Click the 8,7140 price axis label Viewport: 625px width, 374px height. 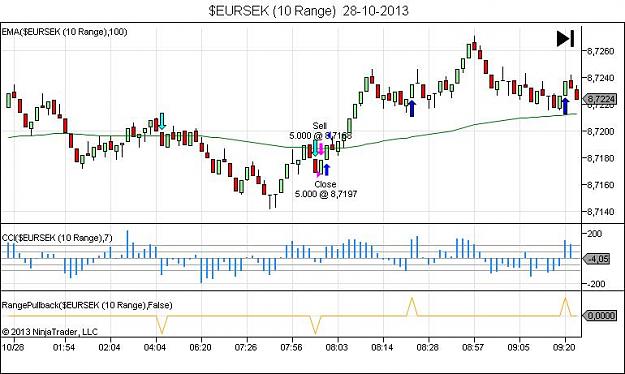point(601,212)
